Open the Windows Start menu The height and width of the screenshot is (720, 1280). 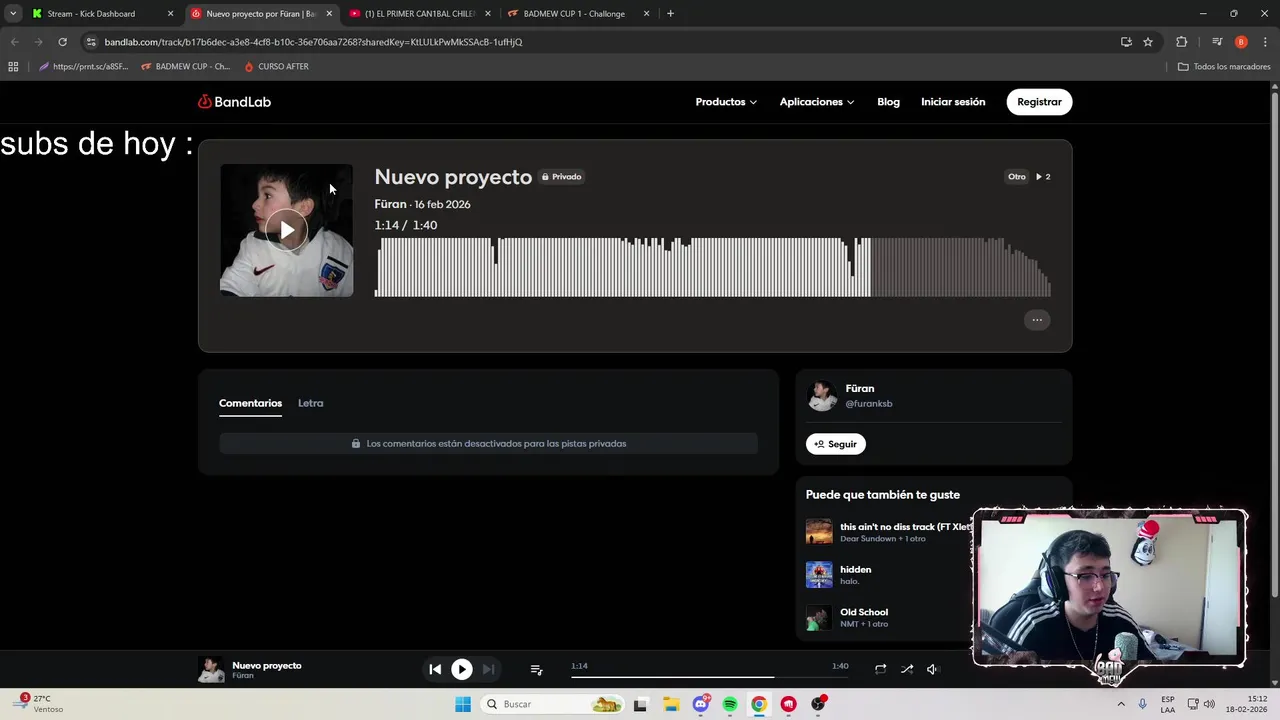pyautogui.click(x=463, y=704)
